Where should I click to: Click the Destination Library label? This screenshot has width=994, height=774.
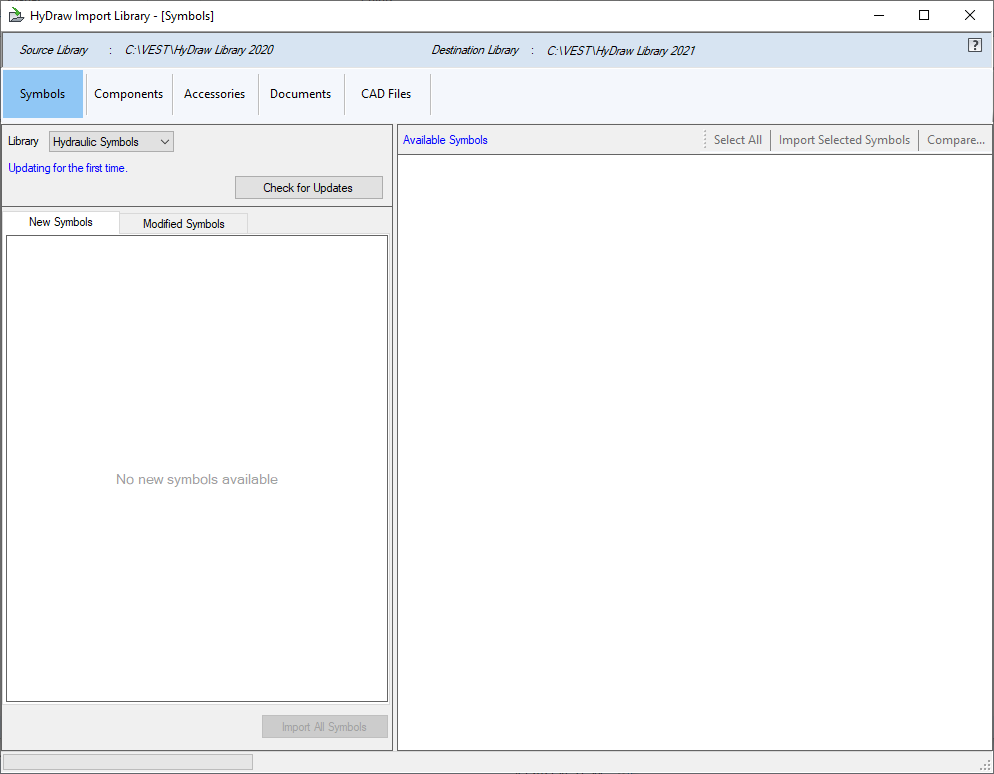coord(475,50)
